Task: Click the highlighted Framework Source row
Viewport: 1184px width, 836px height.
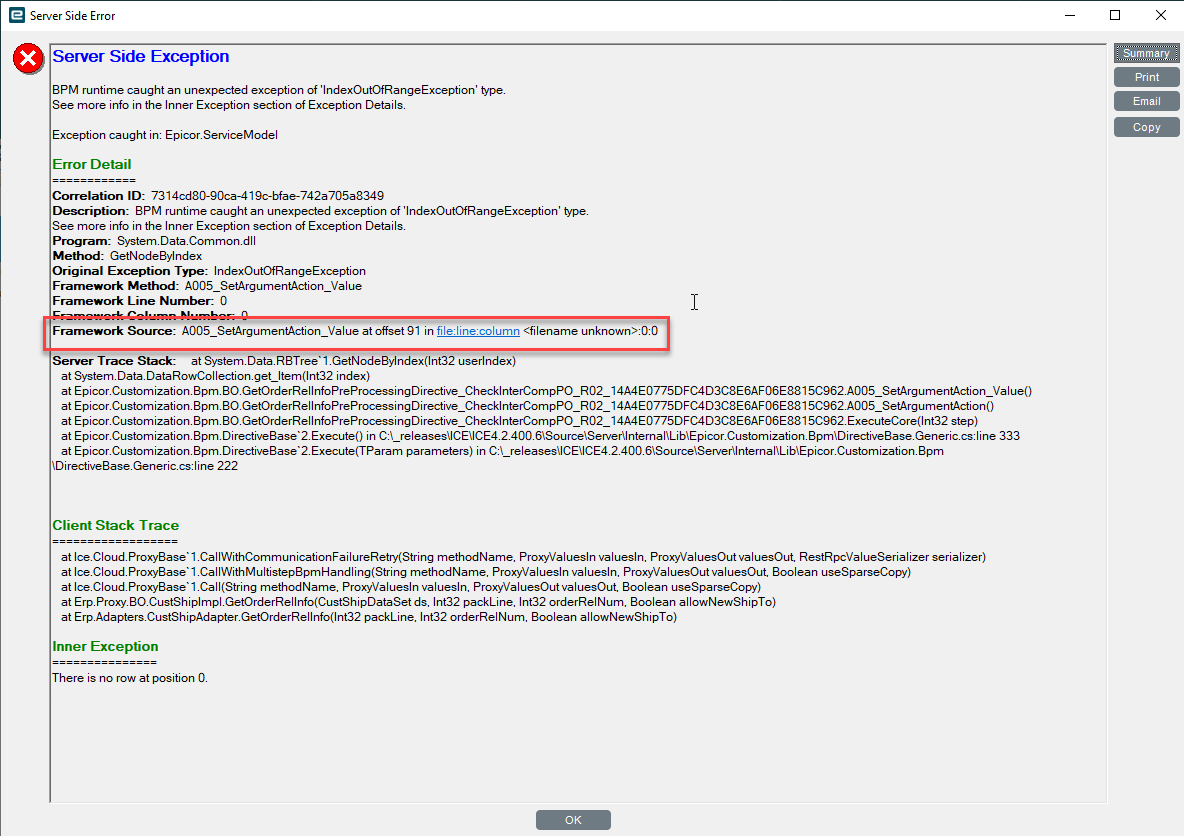Action: coord(355,330)
